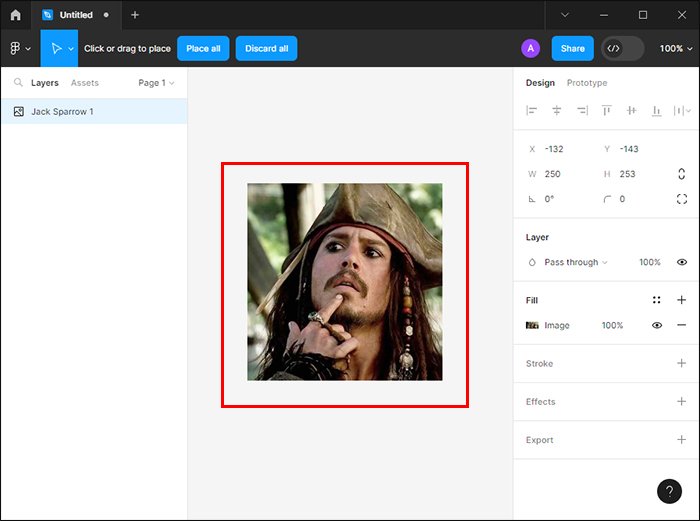The width and height of the screenshot is (700, 521).
Task: Open the Pass through blend mode dropdown
Action: click(x=576, y=262)
